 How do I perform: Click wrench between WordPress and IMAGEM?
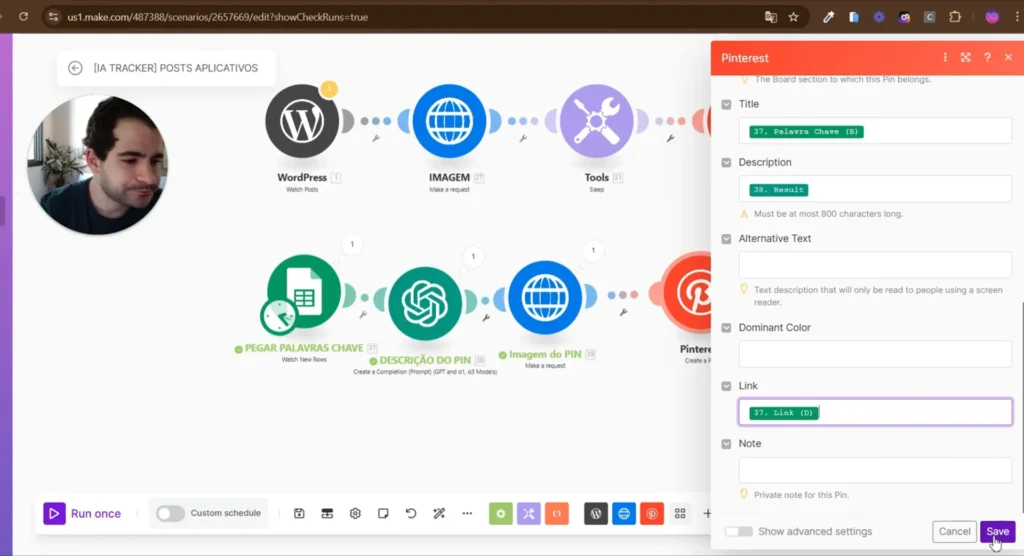(x=376, y=139)
